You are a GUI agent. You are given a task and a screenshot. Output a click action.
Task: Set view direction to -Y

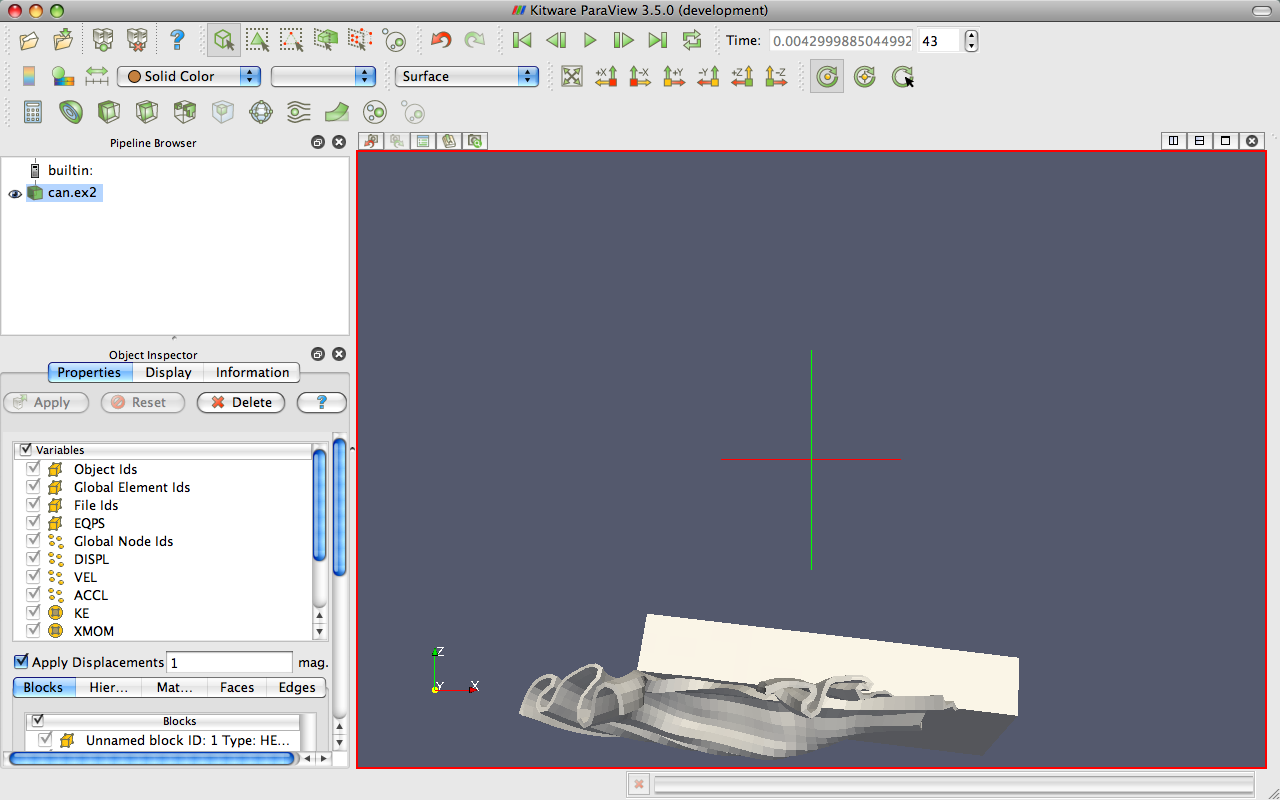pyautogui.click(x=708, y=76)
